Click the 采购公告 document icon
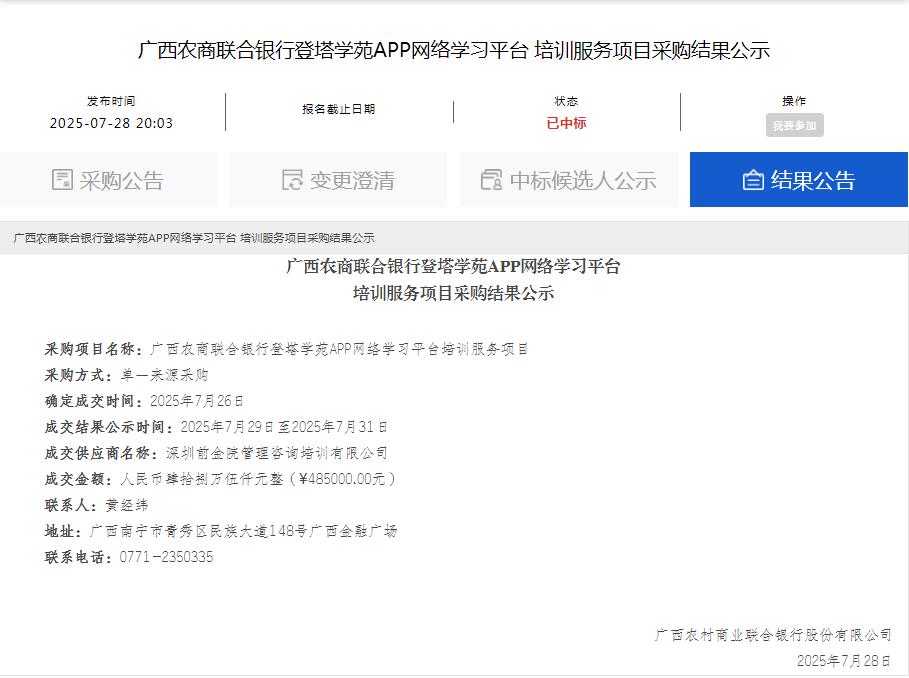The image size is (909, 678). coord(62,180)
